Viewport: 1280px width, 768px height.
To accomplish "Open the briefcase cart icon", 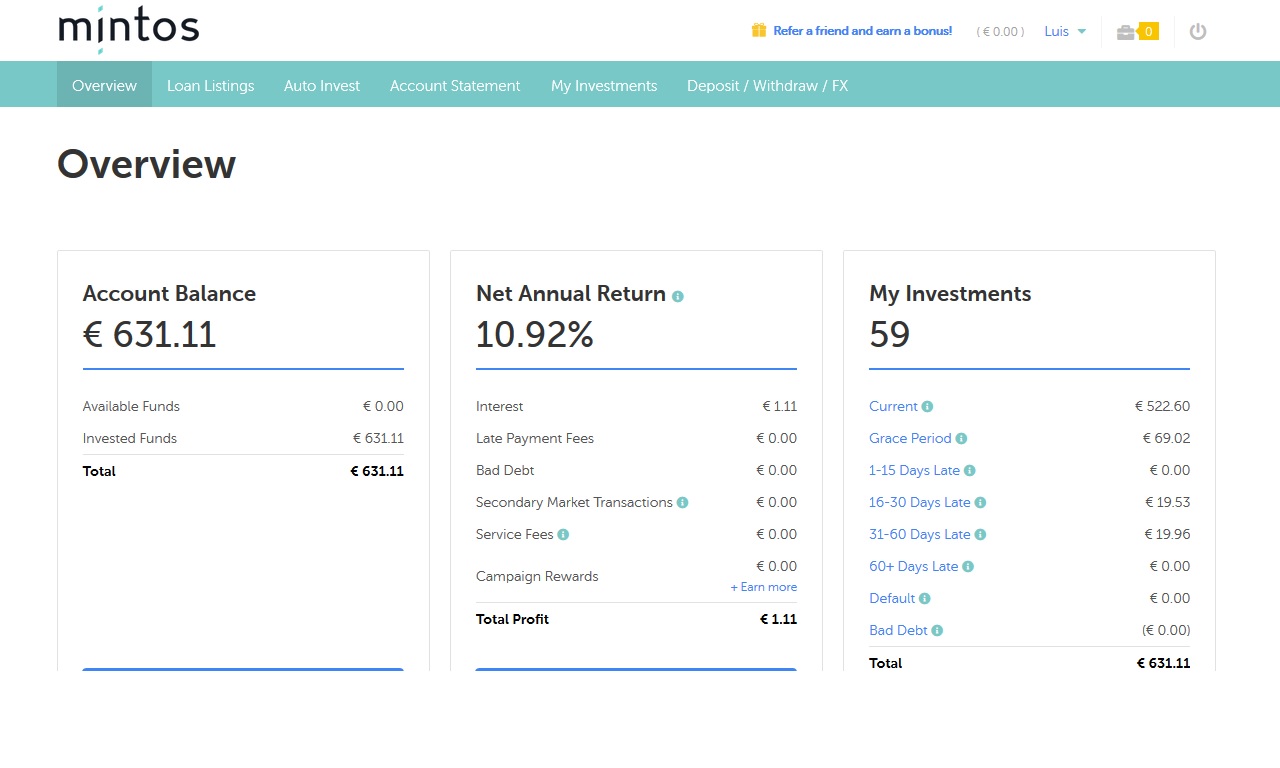I will click(1126, 32).
